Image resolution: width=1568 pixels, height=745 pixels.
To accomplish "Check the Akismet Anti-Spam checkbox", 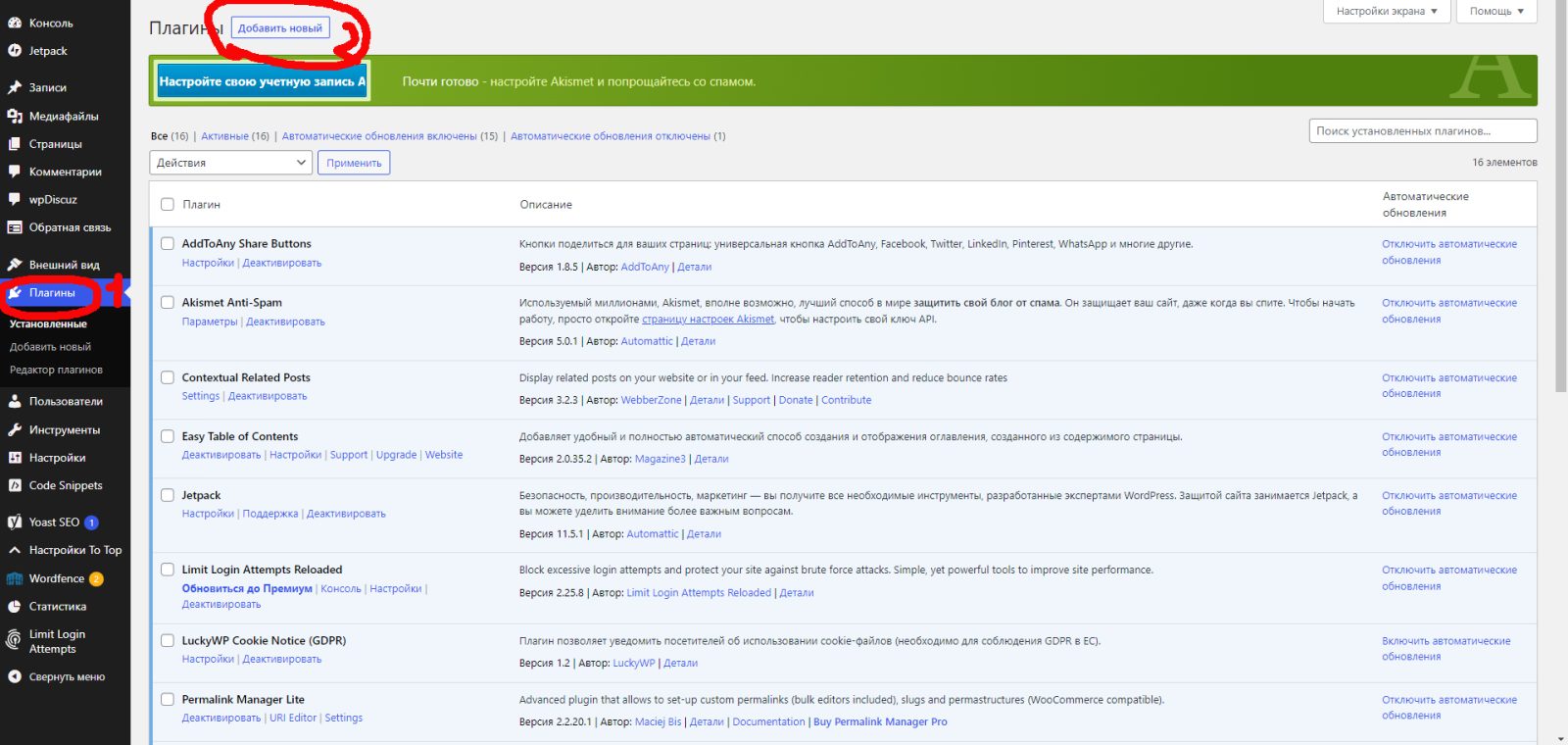I will click(168, 302).
